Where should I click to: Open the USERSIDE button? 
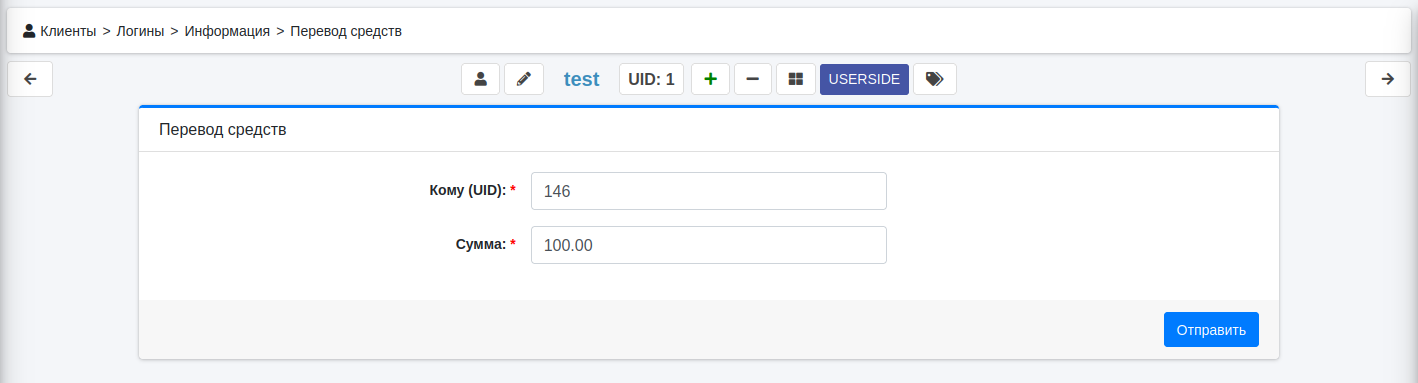click(864, 79)
